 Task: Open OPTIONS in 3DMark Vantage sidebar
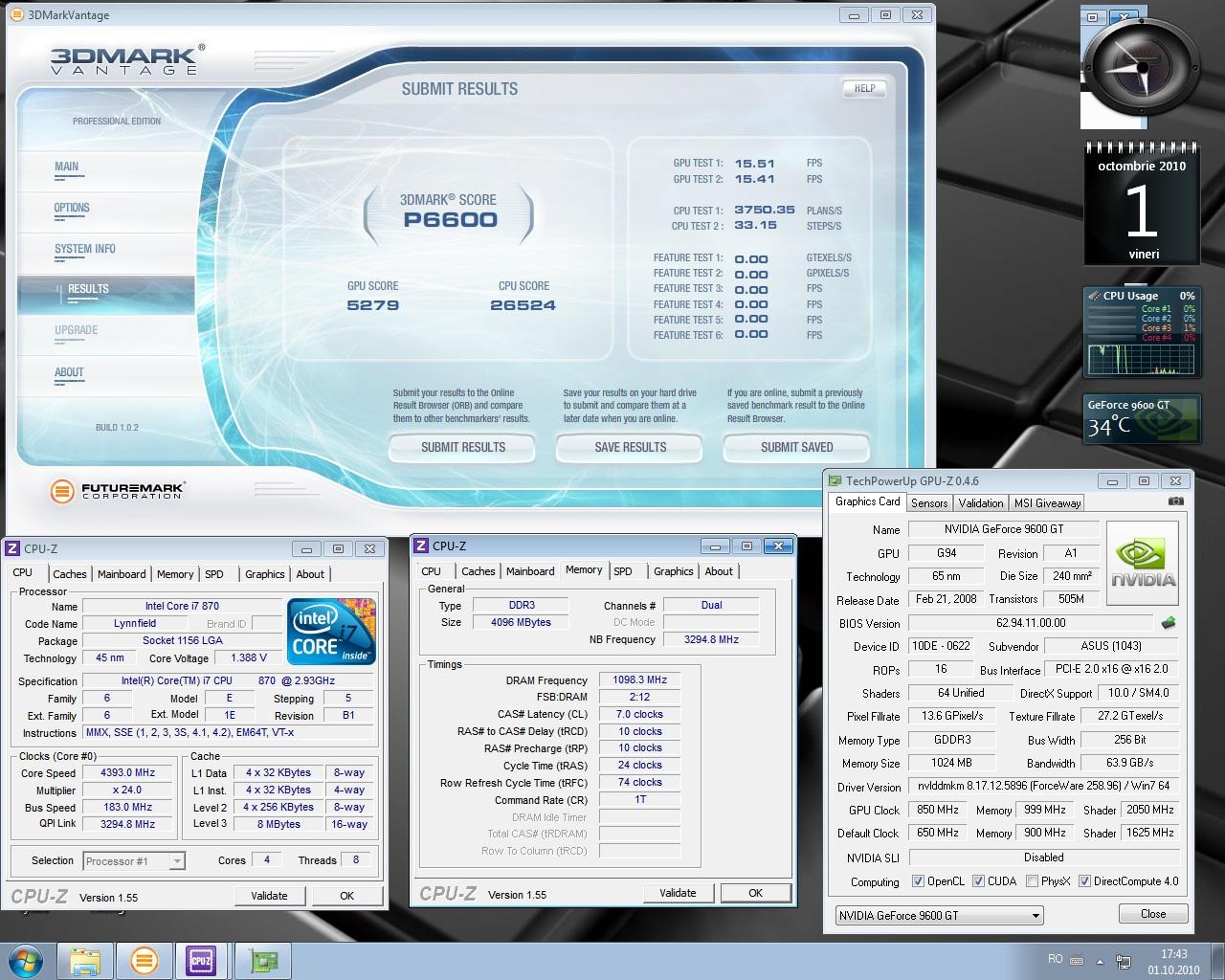click(72, 208)
